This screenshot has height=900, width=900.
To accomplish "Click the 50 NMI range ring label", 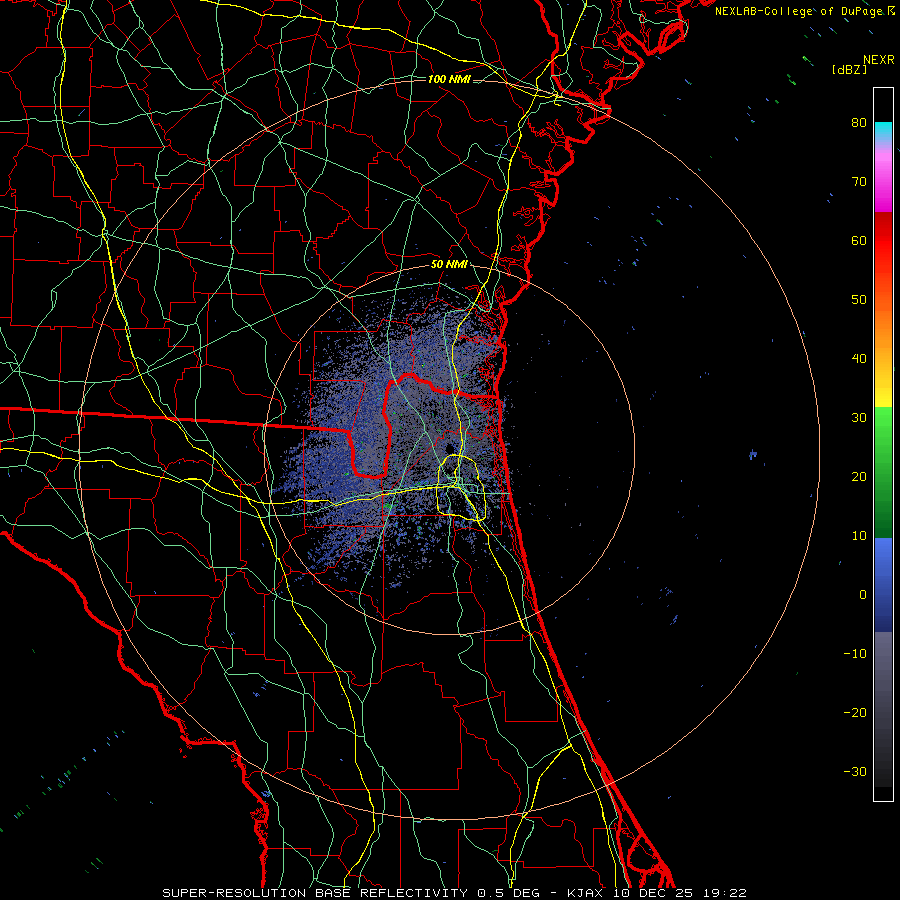I will click(x=449, y=264).
